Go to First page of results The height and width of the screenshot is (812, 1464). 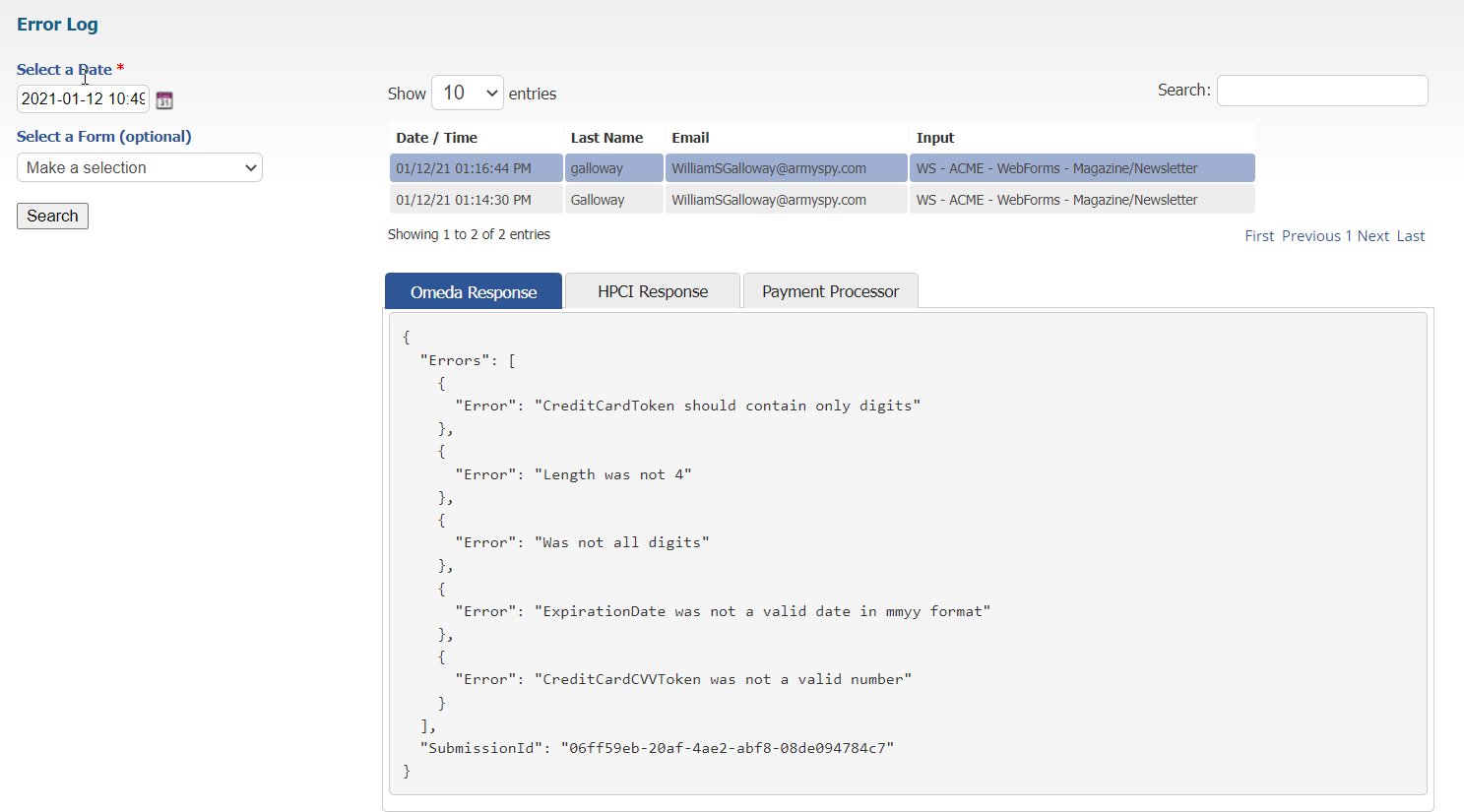tap(1259, 236)
